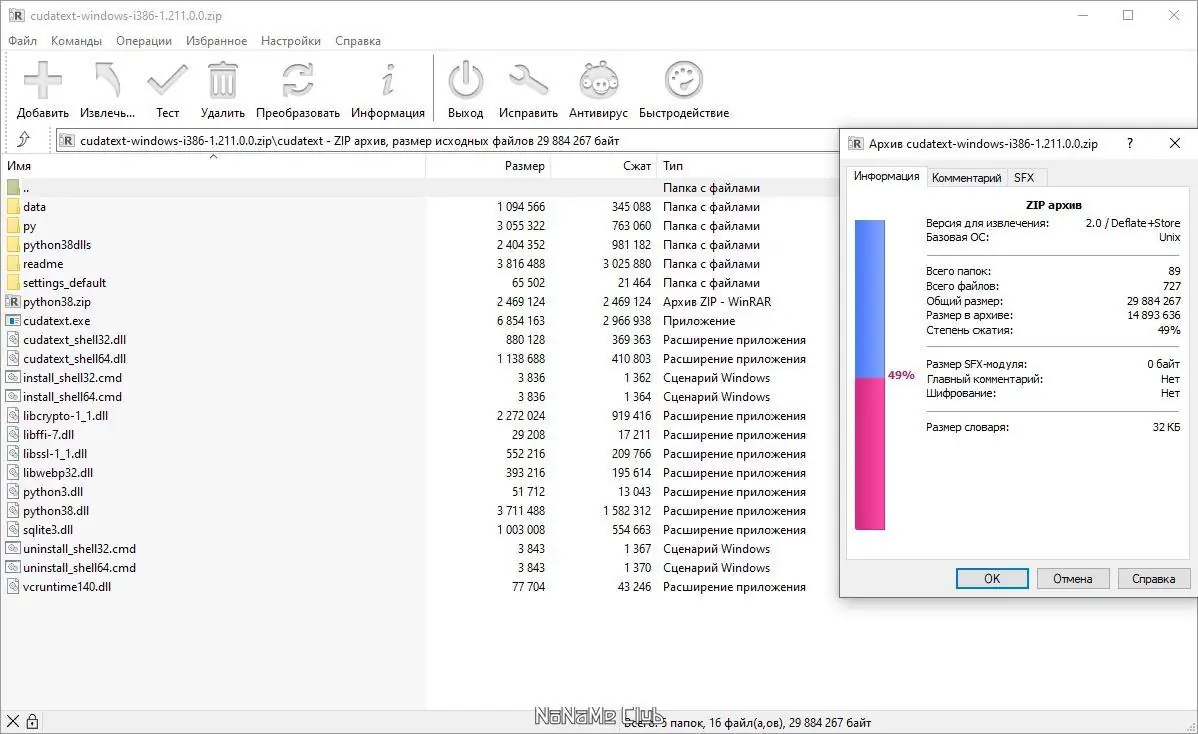The height and width of the screenshot is (734, 1198).
Task: Select the py folder row
Action: [419, 226]
